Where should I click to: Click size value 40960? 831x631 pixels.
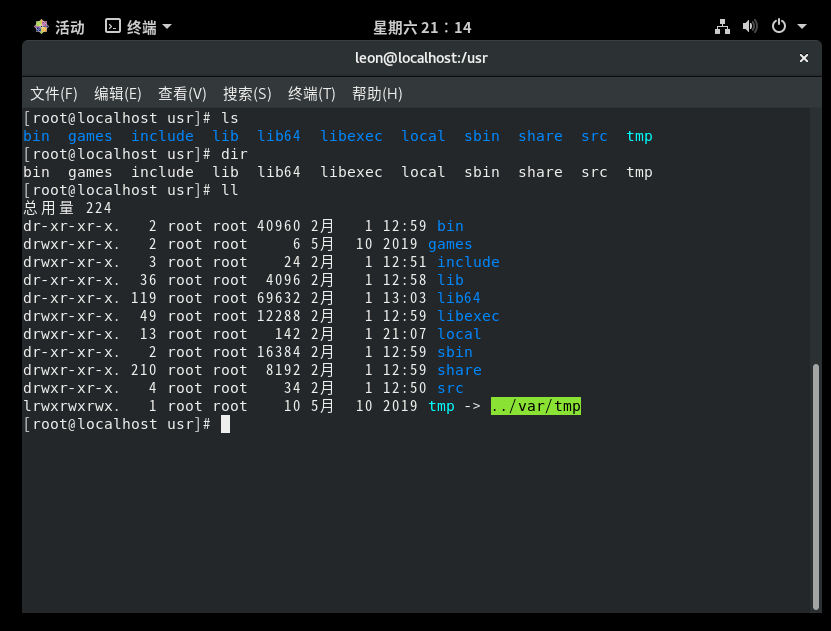tap(279, 226)
